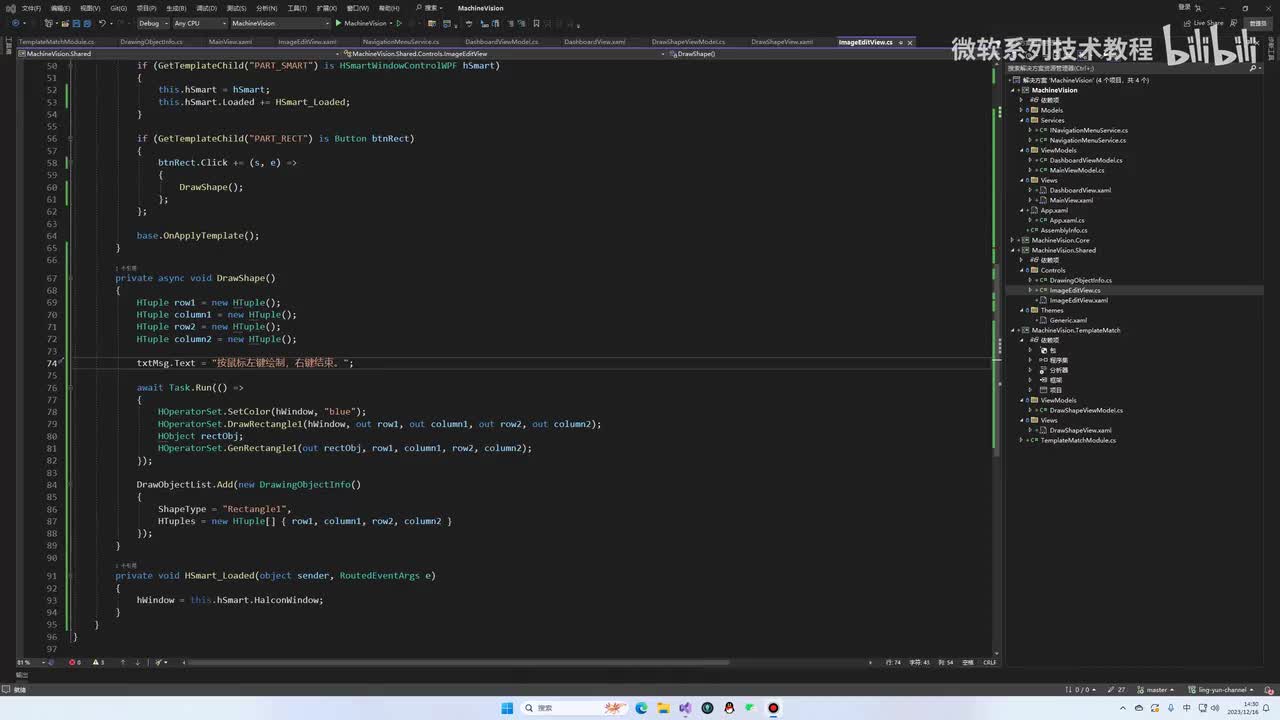Click the 登录 sign-in link
This screenshot has height=720, width=1280.
pyautogui.click(x=1185, y=7)
